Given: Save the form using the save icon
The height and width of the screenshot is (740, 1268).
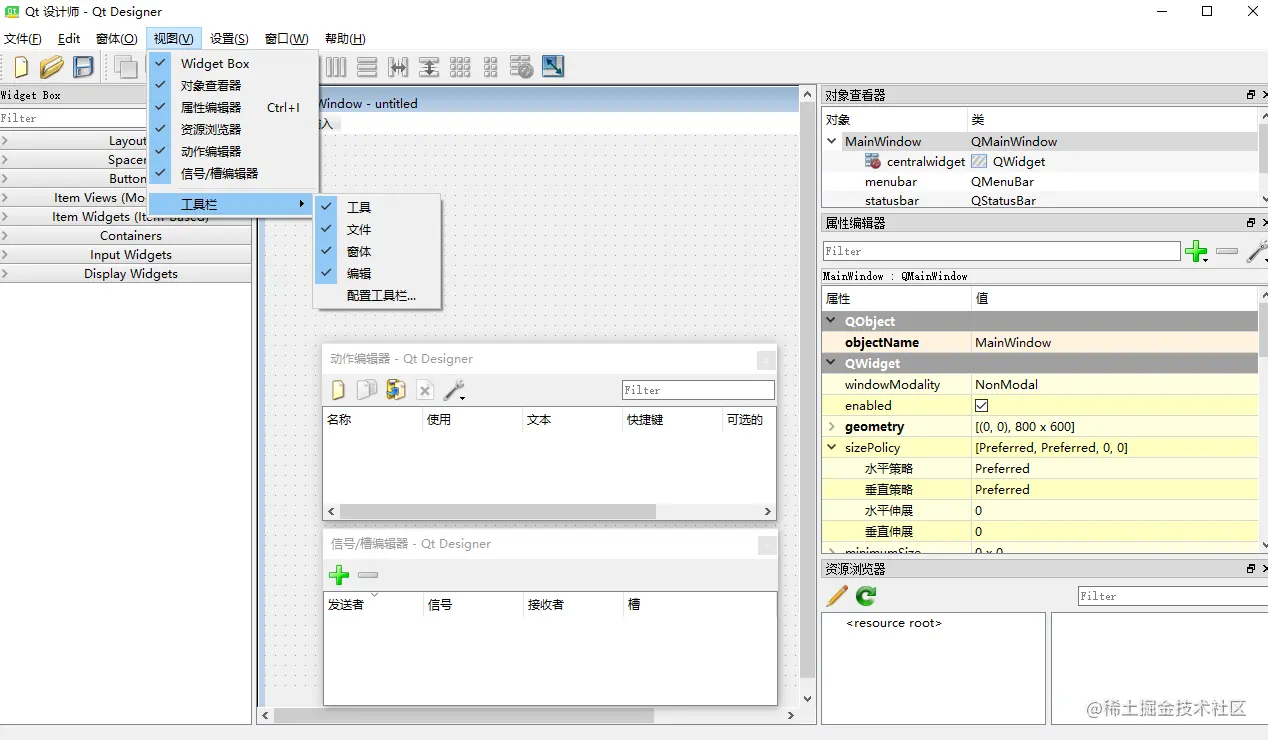Looking at the screenshot, I should (83, 67).
